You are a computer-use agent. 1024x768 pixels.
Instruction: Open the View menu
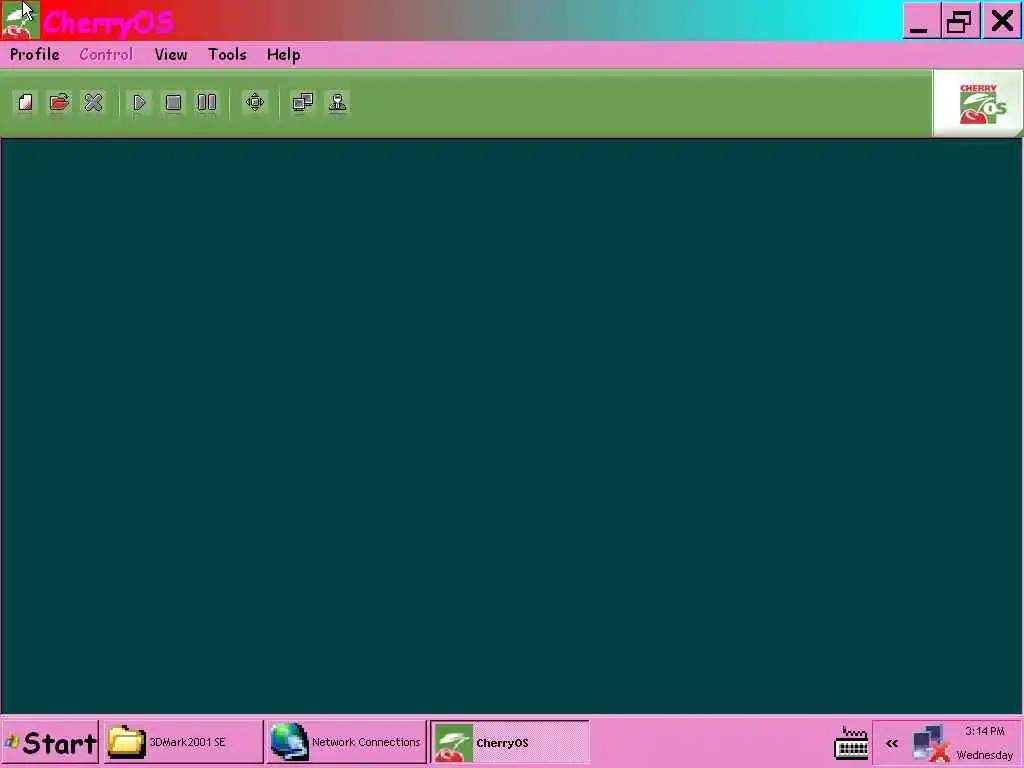(x=171, y=55)
